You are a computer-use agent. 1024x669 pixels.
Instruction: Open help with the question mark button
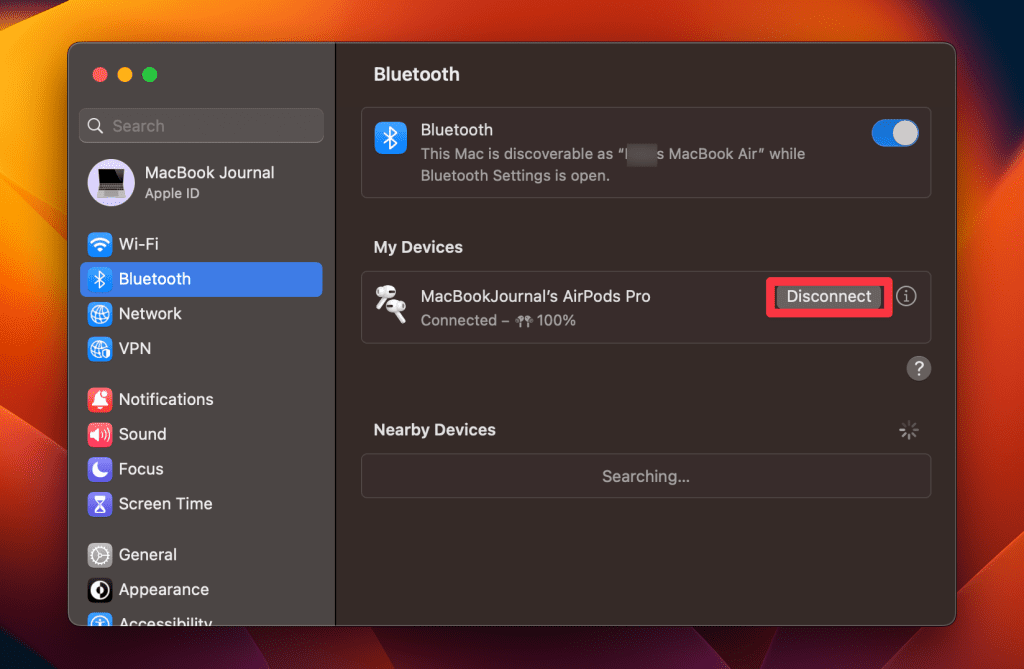[918, 368]
